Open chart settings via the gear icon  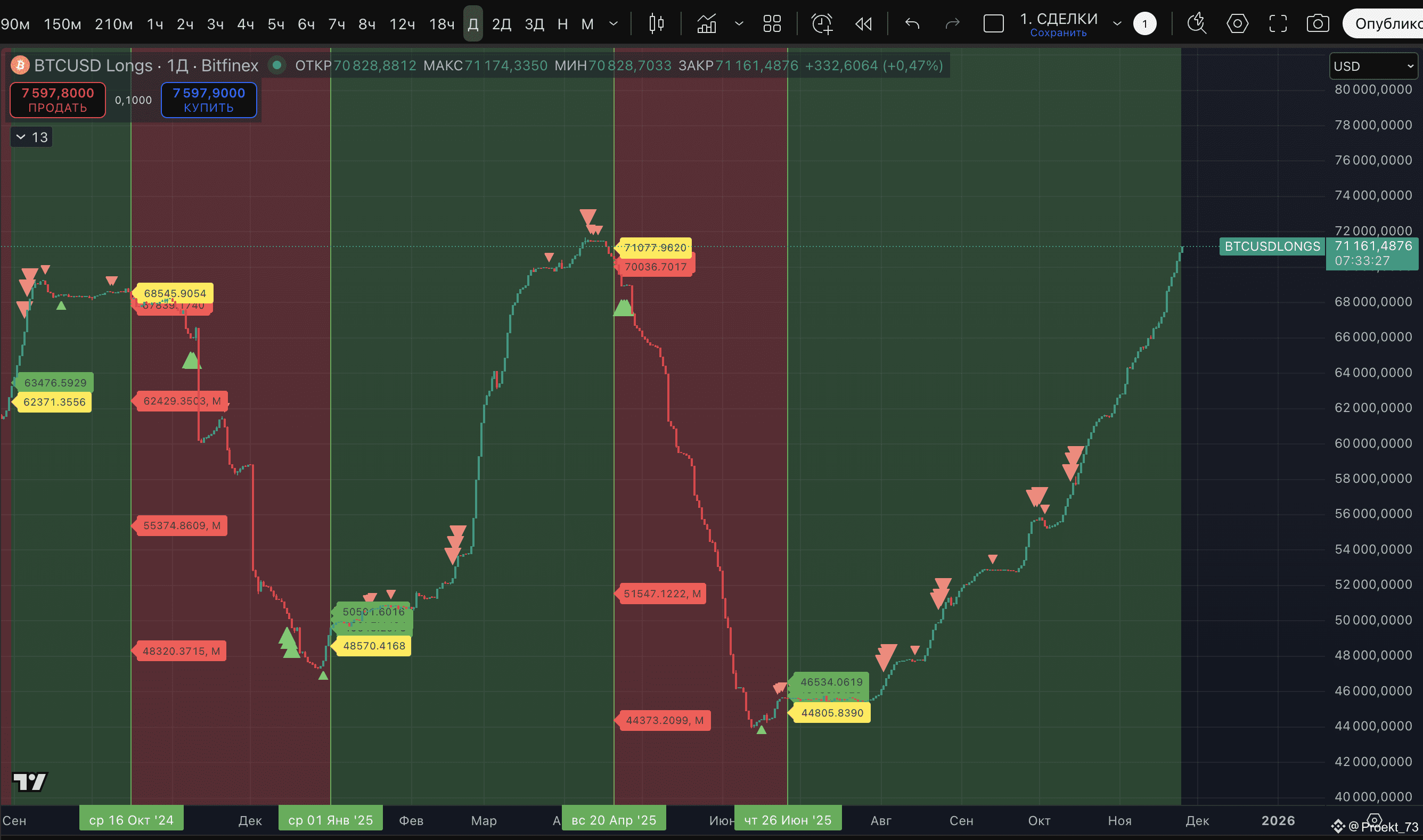coord(1237,24)
